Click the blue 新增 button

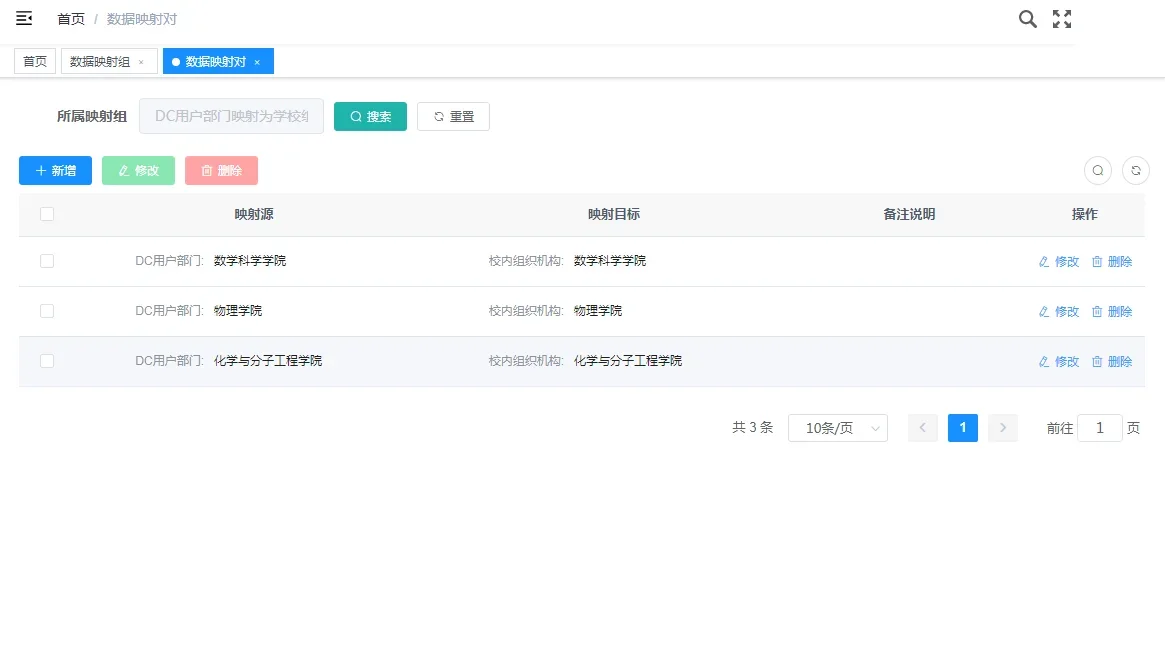56,170
